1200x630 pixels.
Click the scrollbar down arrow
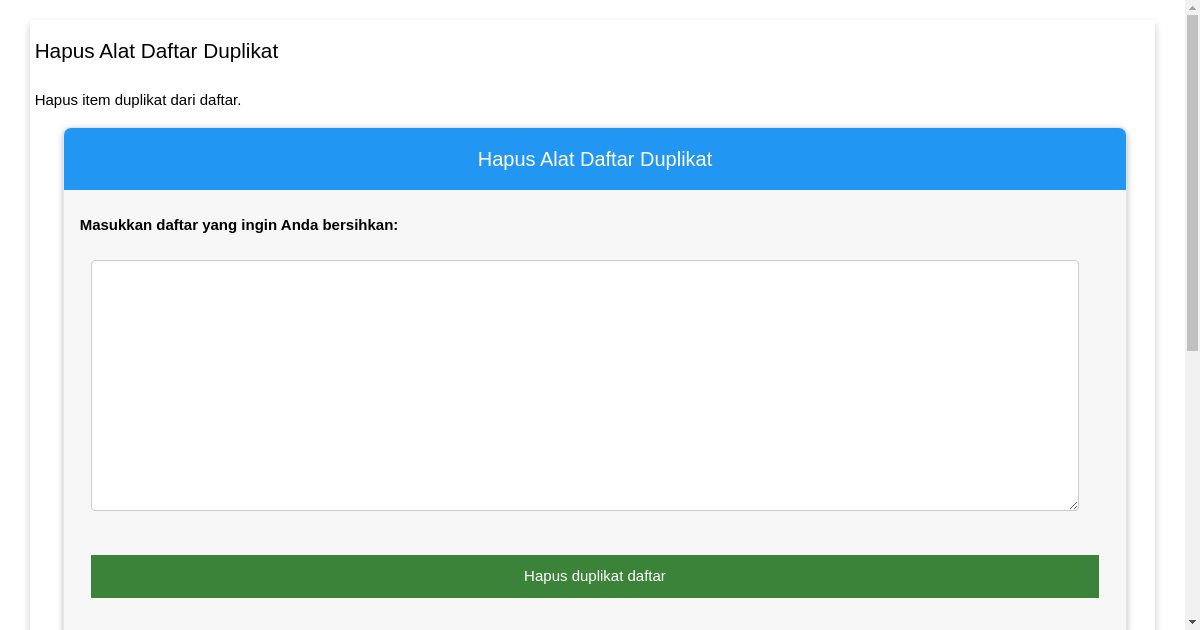click(1193, 623)
